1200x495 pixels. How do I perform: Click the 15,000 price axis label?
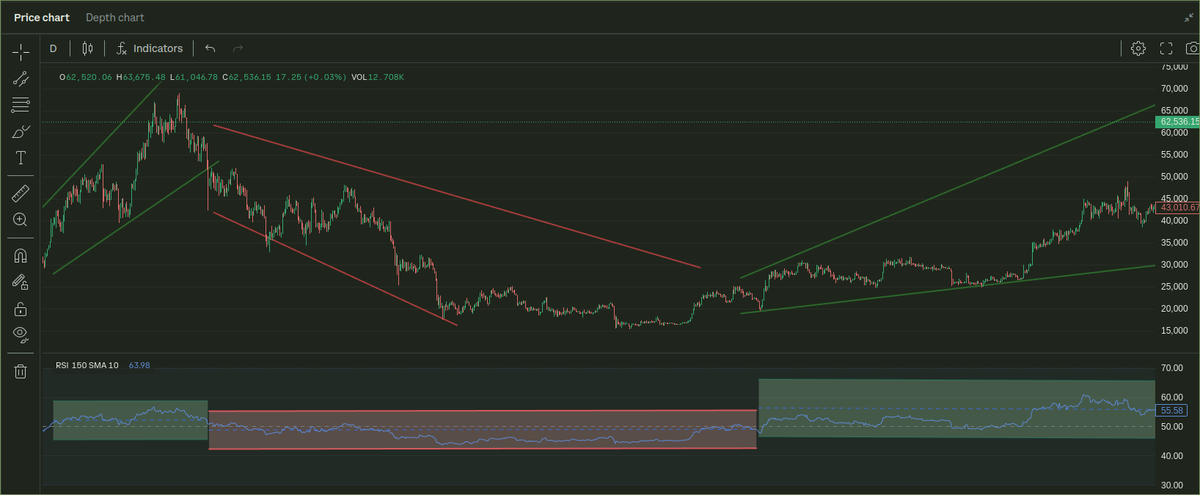1172,330
